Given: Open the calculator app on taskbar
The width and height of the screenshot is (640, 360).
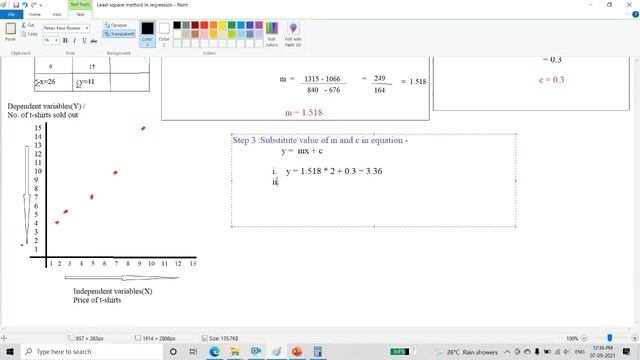Looking at the screenshot, I should point(318,351).
